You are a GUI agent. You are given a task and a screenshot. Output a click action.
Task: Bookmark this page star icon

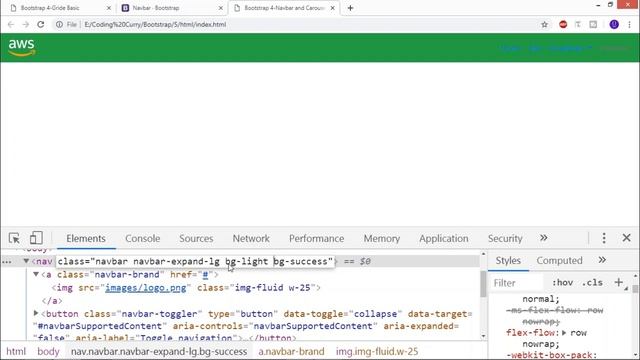point(544,24)
